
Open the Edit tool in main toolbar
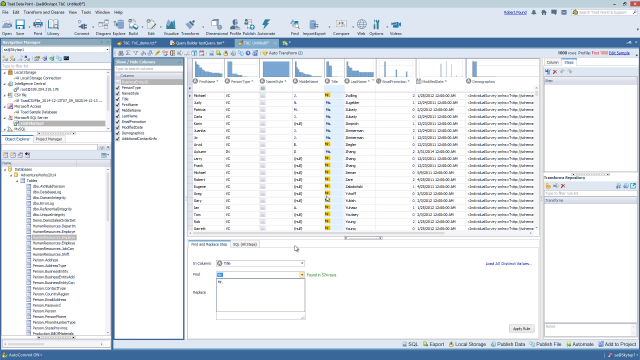coord(151,27)
